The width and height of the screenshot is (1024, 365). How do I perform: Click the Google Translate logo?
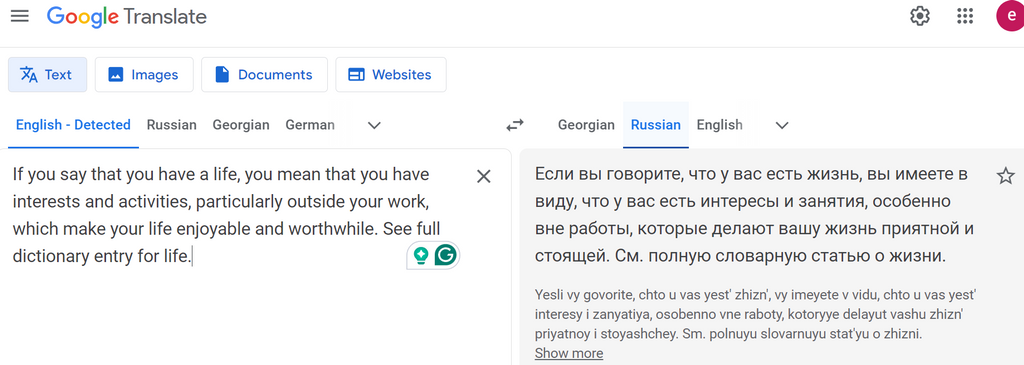tap(127, 16)
